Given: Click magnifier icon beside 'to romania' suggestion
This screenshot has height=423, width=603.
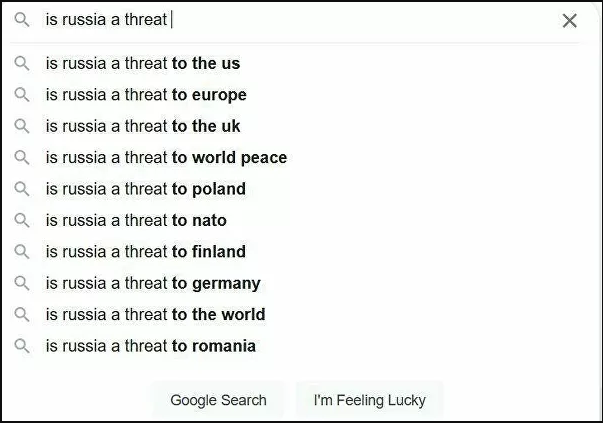Looking at the screenshot, I should pos(22,346).
